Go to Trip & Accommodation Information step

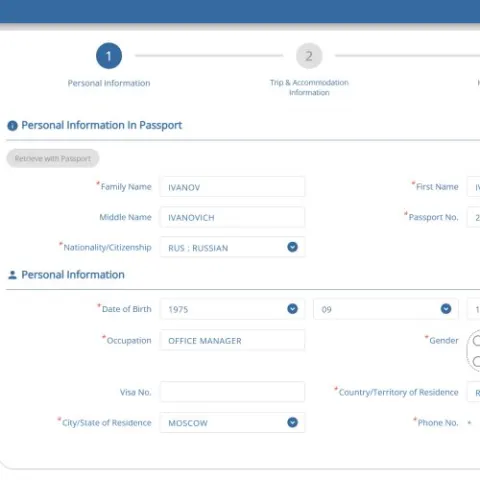point(309,87)
